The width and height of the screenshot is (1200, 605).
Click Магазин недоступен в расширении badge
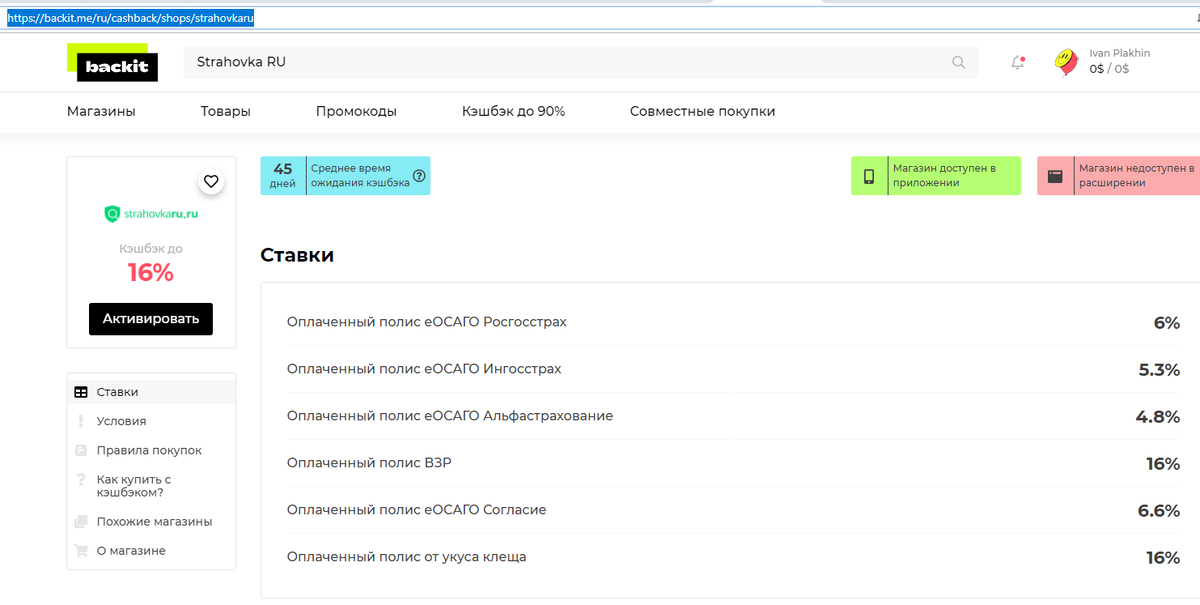click(x=1118, y=176)
